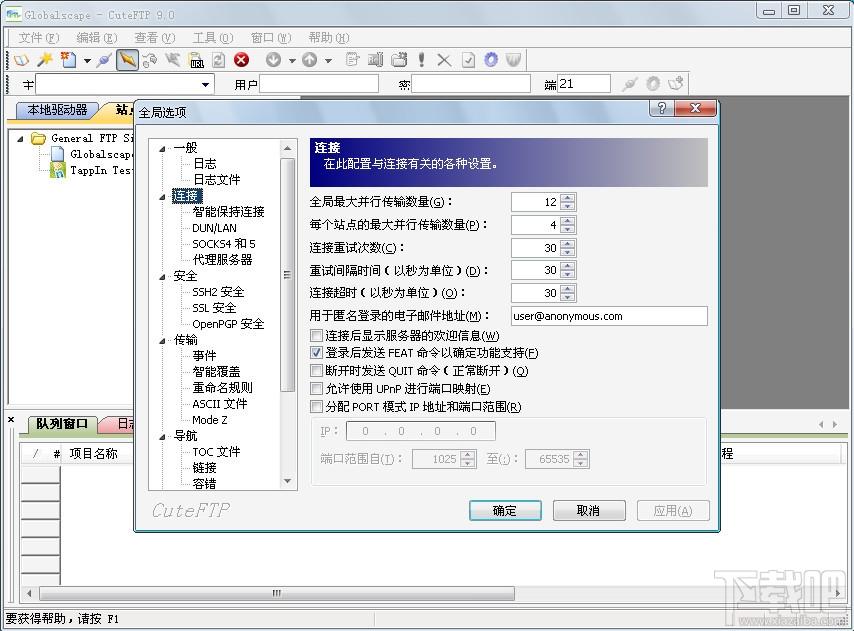854x631 pixels.
Task: Click the shield icon in toolbar
Action: [513, 59]
